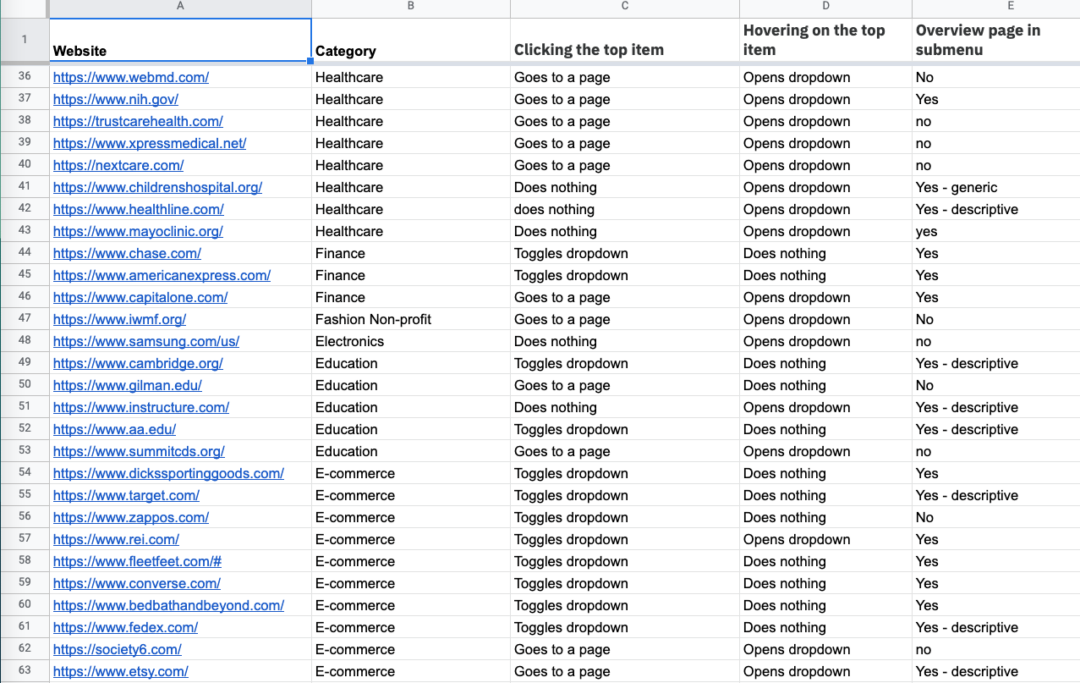The width and height of the screenshot is (1080, 683).
Task: Click the select-all corner box
Action: (24, 8)
